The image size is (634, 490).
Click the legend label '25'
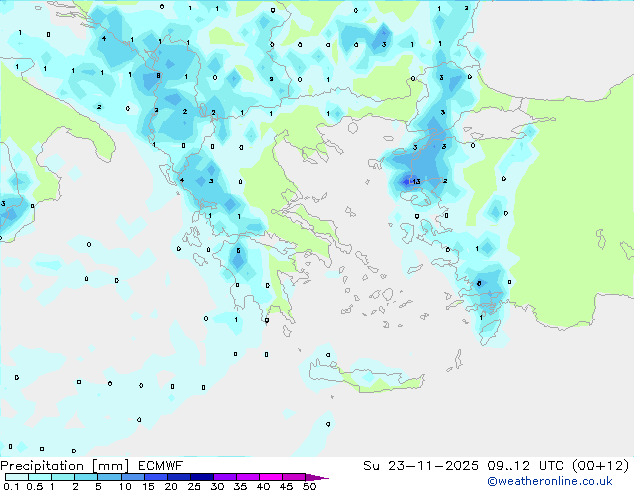coord(194,486)
